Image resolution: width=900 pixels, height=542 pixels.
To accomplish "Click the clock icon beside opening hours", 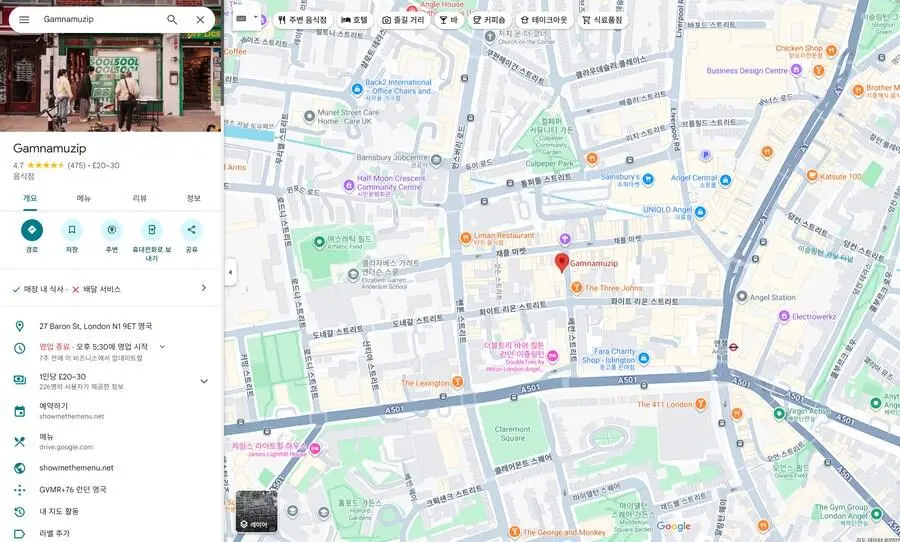I will (x=20, y=348).
